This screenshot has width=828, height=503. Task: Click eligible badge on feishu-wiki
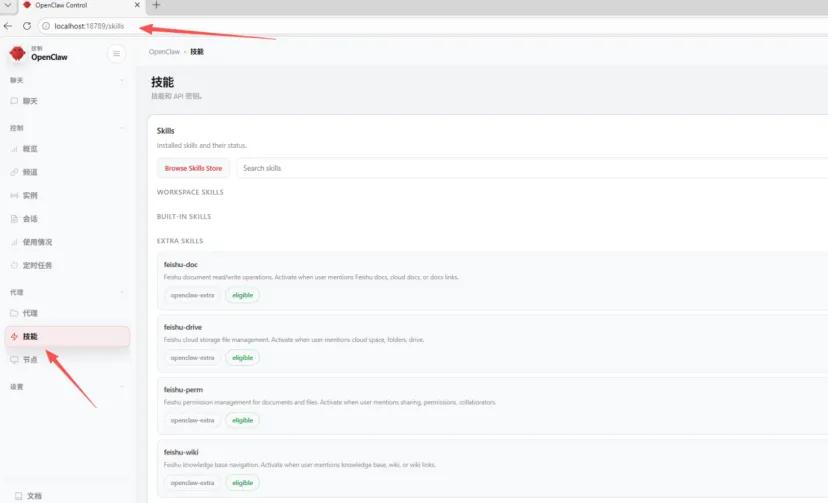point(242,483)
